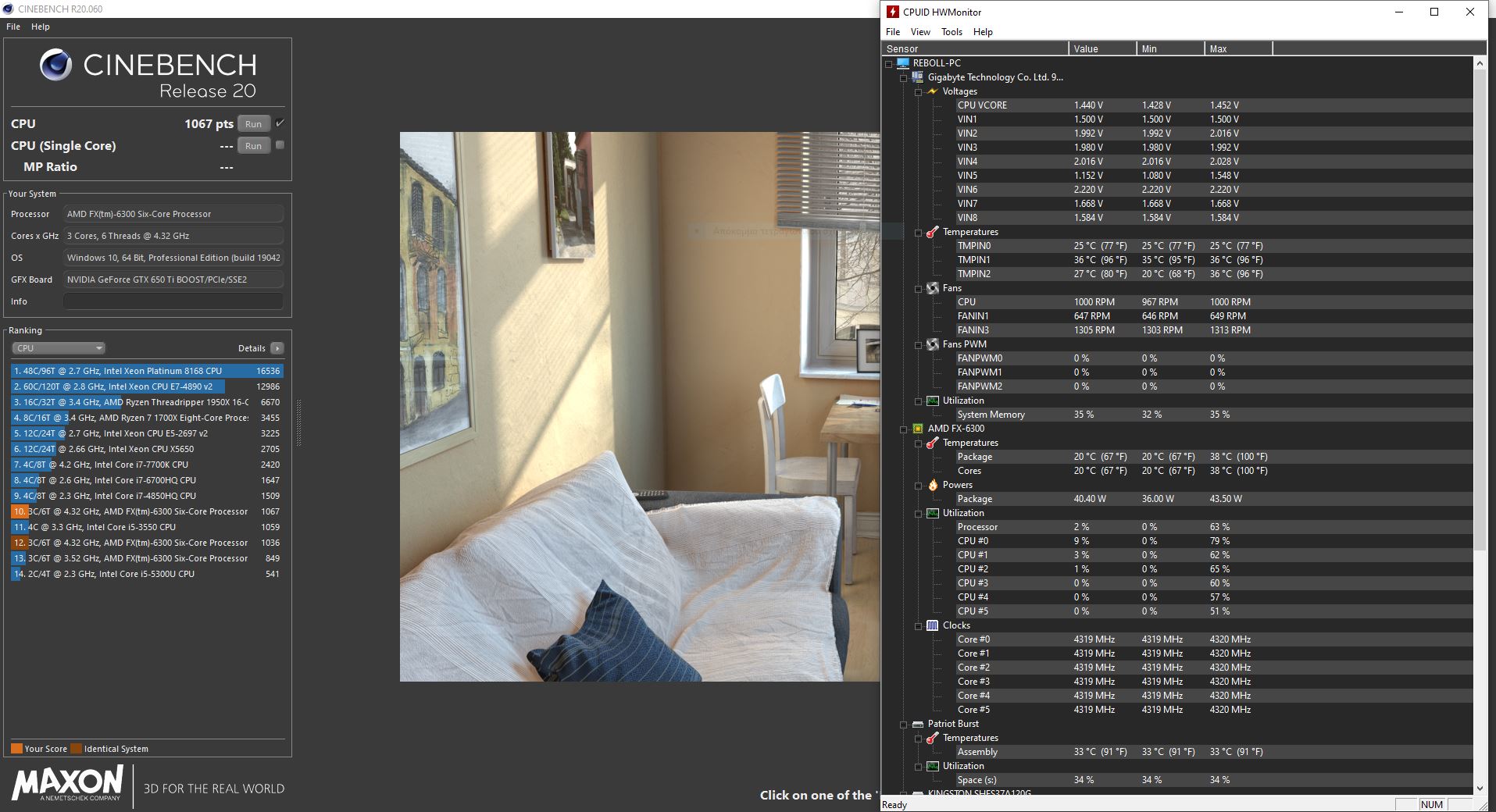1496x812 pixels.
Task: Click the thermometer icon beside motherboard Temperatures
Action: coord(932,232)
